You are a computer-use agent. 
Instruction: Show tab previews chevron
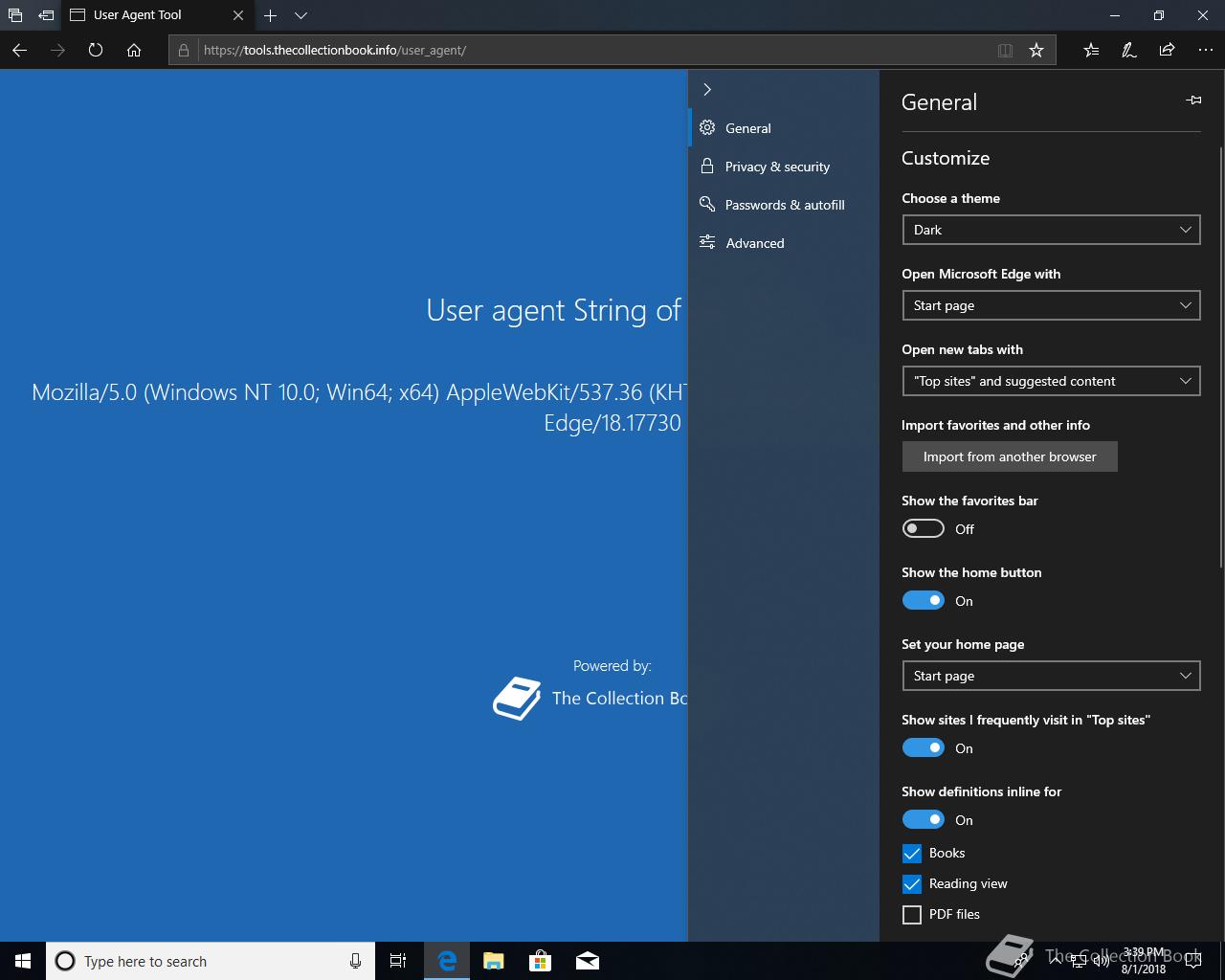301,15
